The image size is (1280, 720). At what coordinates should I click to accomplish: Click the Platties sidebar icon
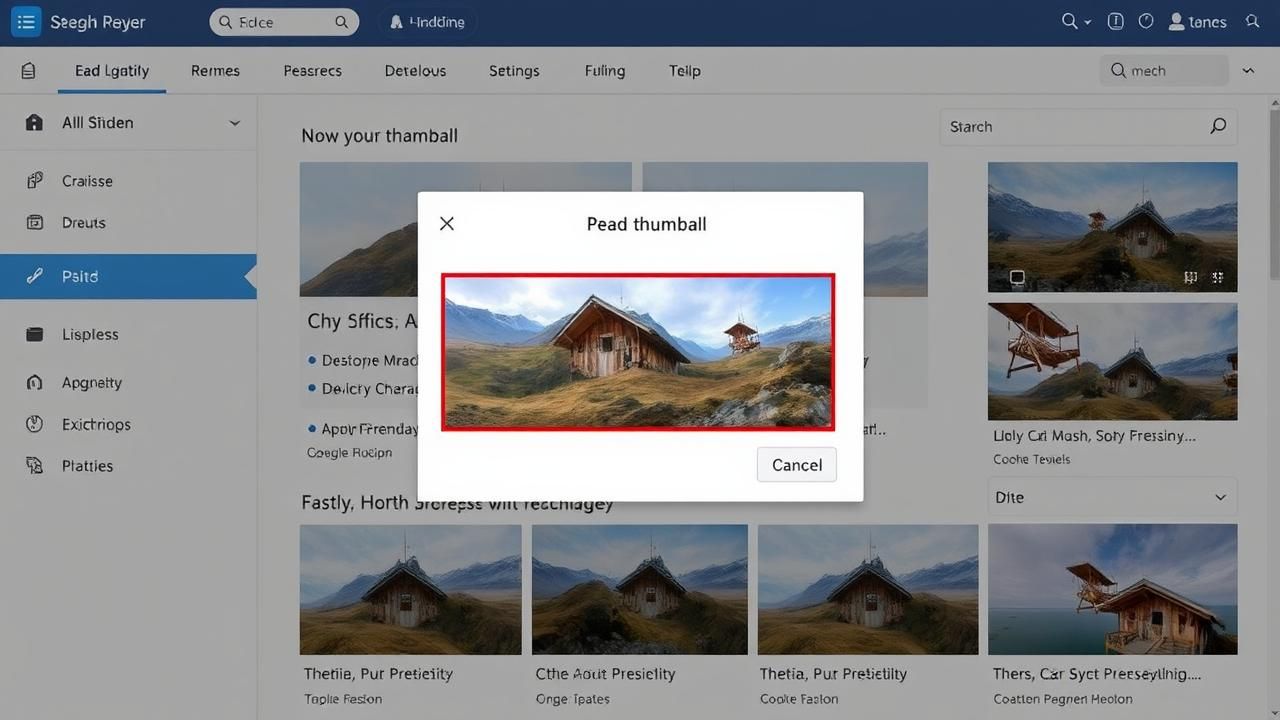pyautogui.click(x=35, y=466)
